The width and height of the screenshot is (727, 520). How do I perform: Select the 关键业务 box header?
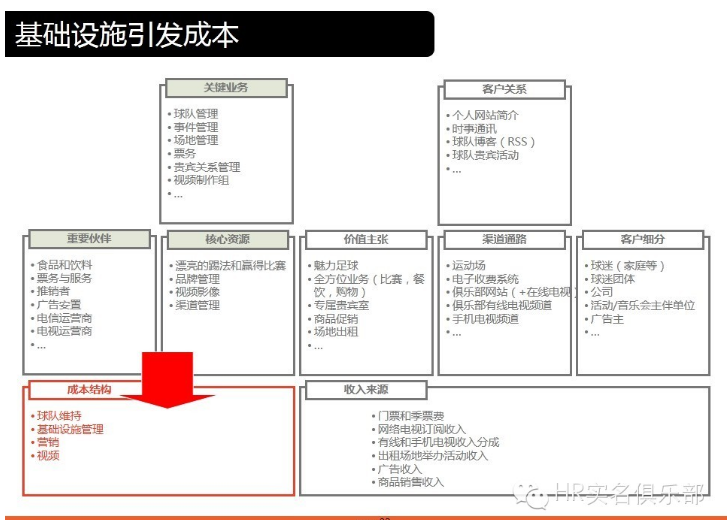click(226, 88)
